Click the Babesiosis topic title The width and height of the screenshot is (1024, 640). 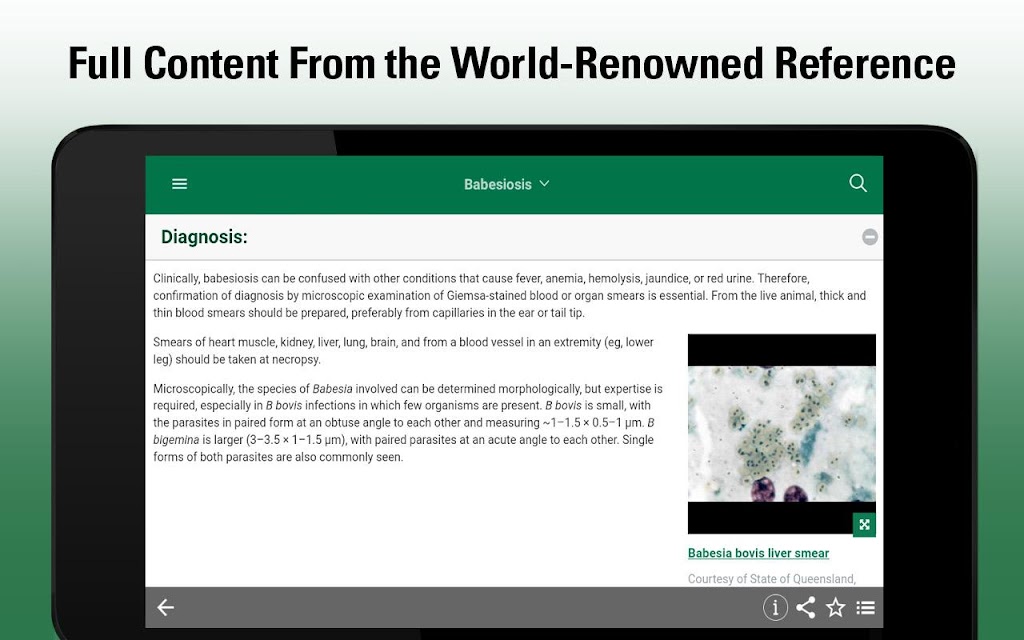coord(497,184)
